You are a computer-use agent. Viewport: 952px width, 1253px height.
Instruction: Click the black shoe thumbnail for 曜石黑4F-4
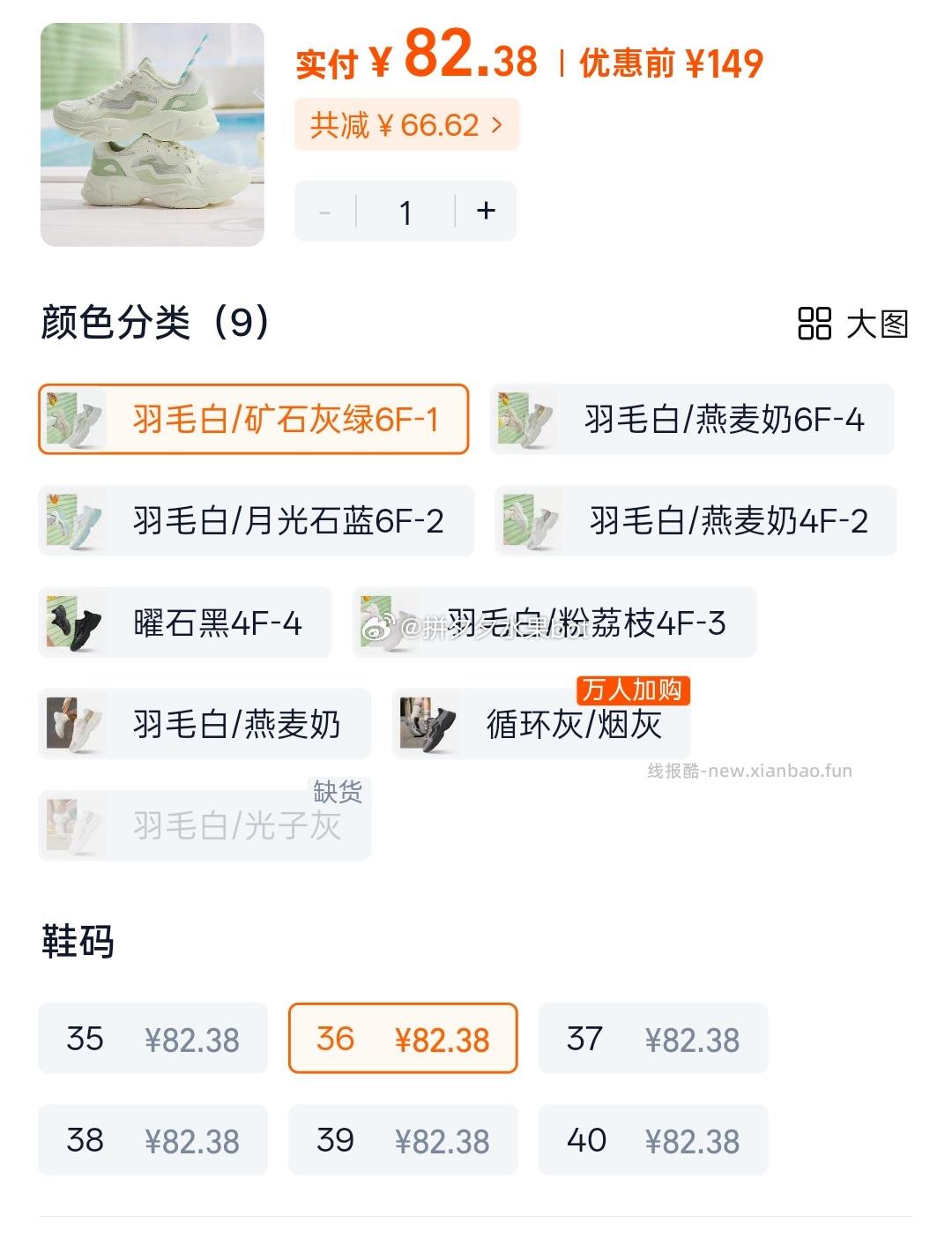[75, 623]
